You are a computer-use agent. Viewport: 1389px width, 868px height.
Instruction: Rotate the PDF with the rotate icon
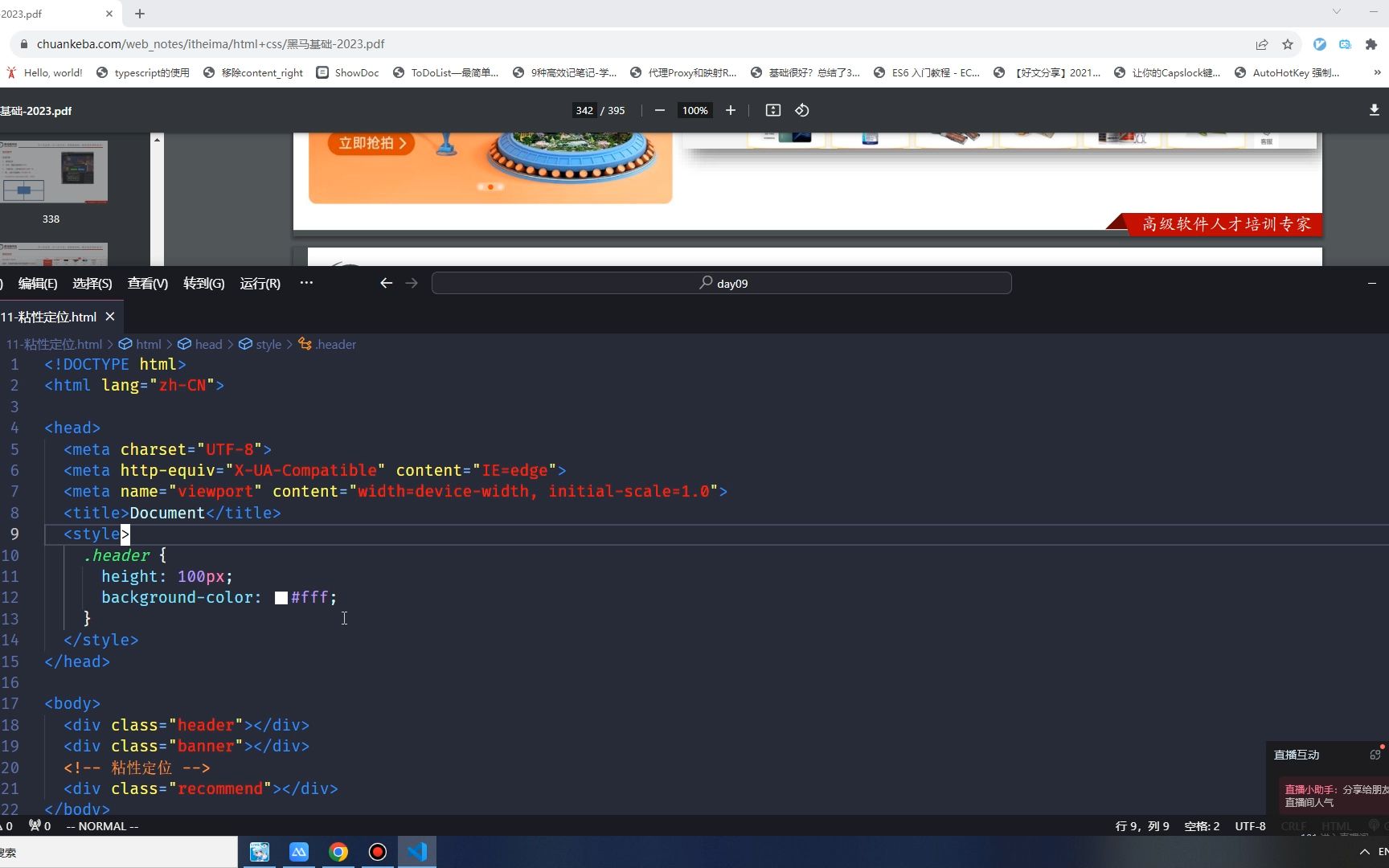(802, 111)
